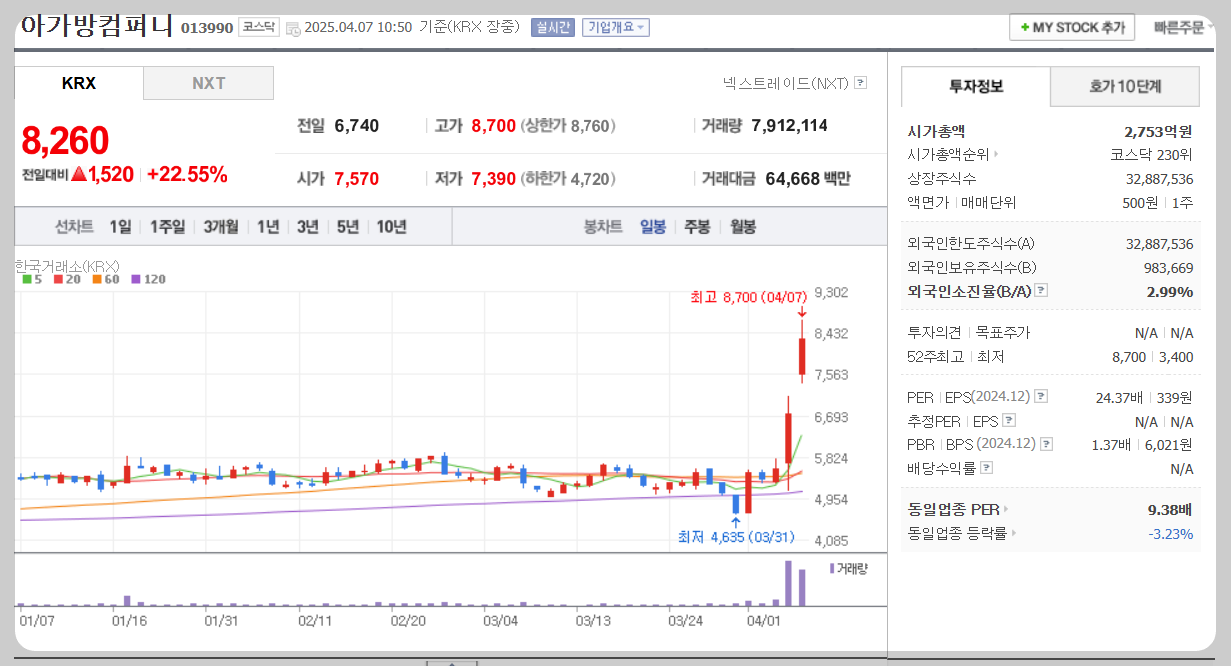Screen dimensions: 1231x666
Task: Select the 일봉 daily candle chart
Action: coord(653,227)
